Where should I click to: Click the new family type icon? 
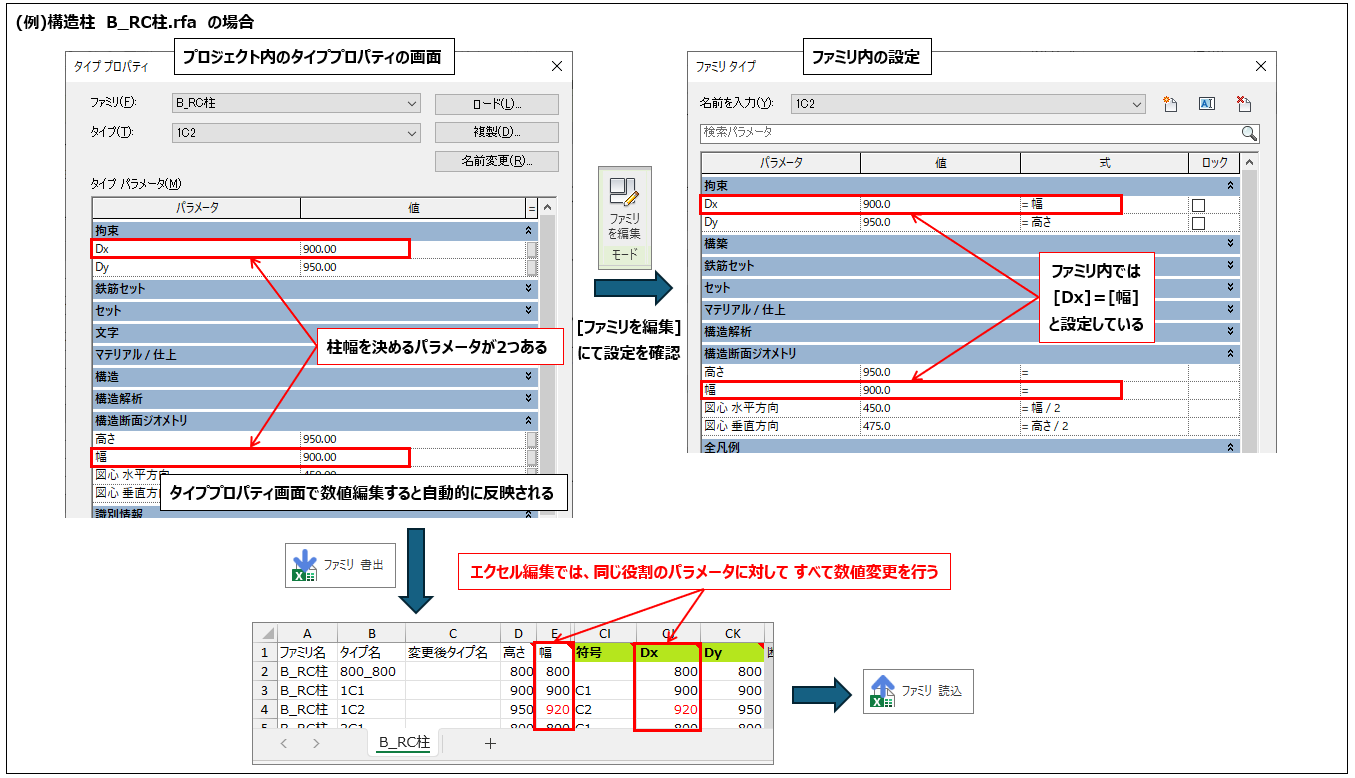click(1170, 104)
